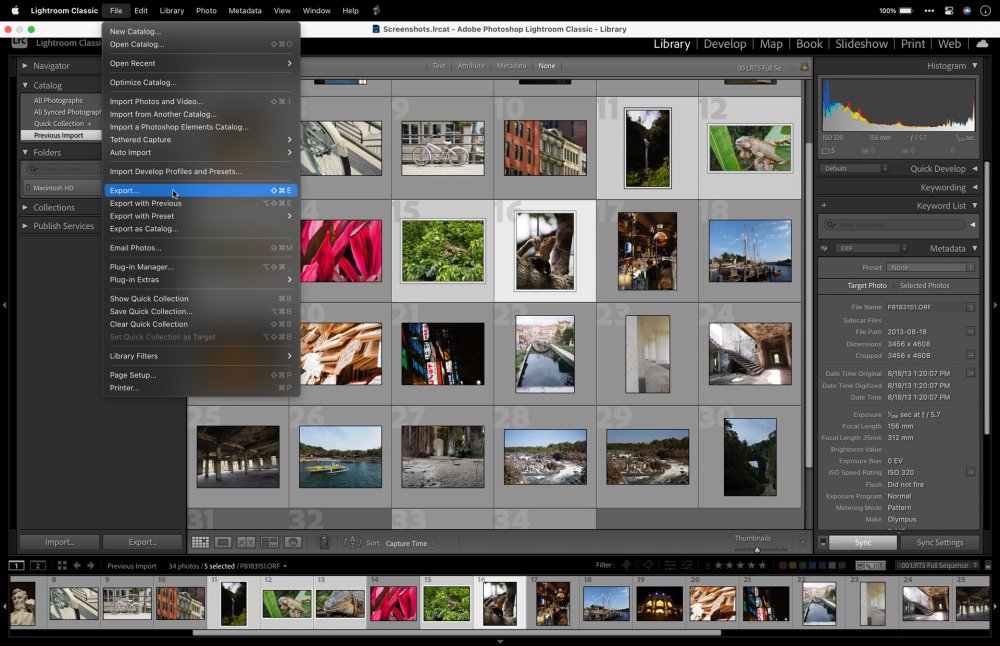
Task: Click the Import... button
Action: tap(59, 542)
